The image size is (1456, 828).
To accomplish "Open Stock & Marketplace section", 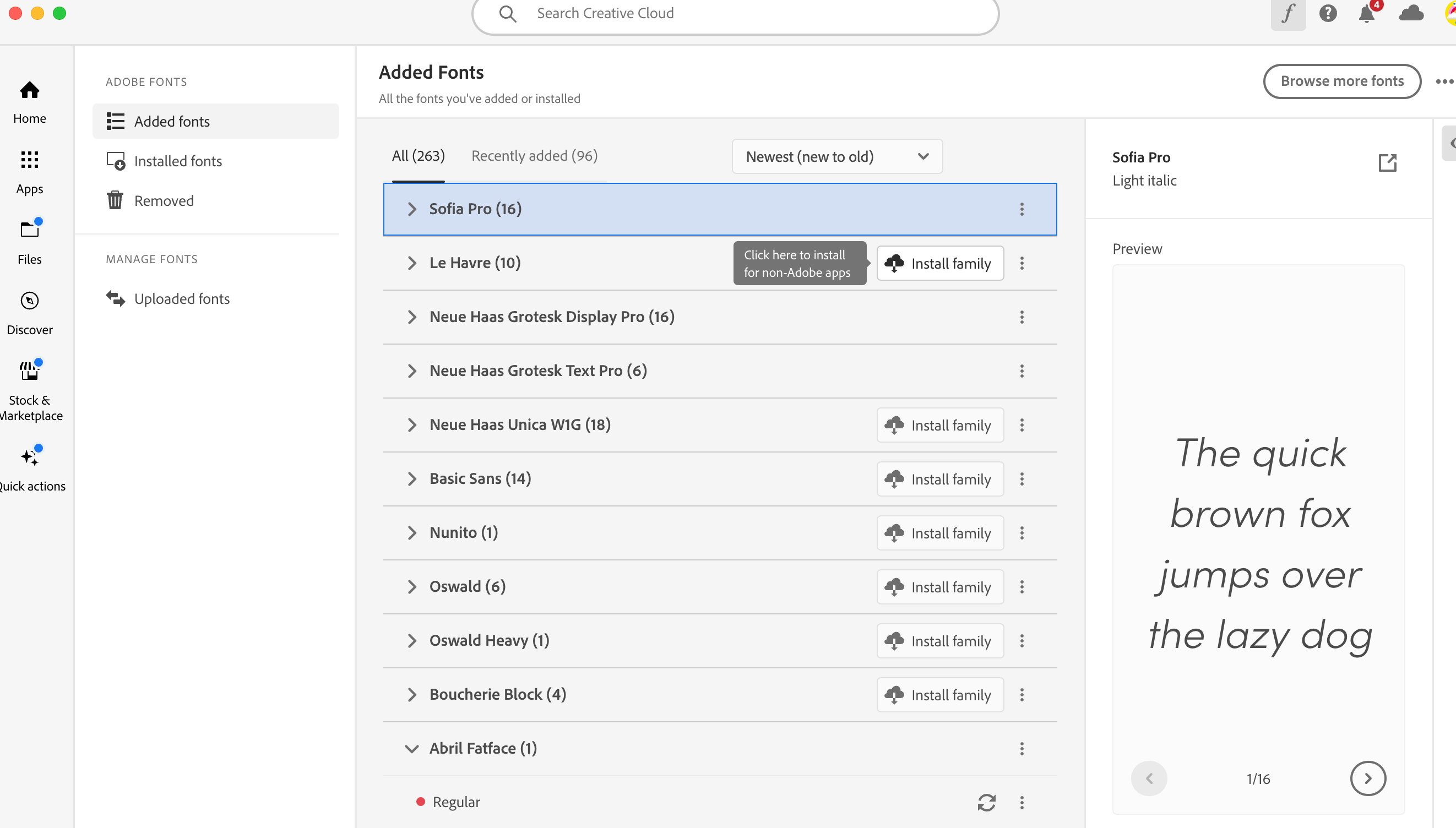I will (x=30, y=391).
